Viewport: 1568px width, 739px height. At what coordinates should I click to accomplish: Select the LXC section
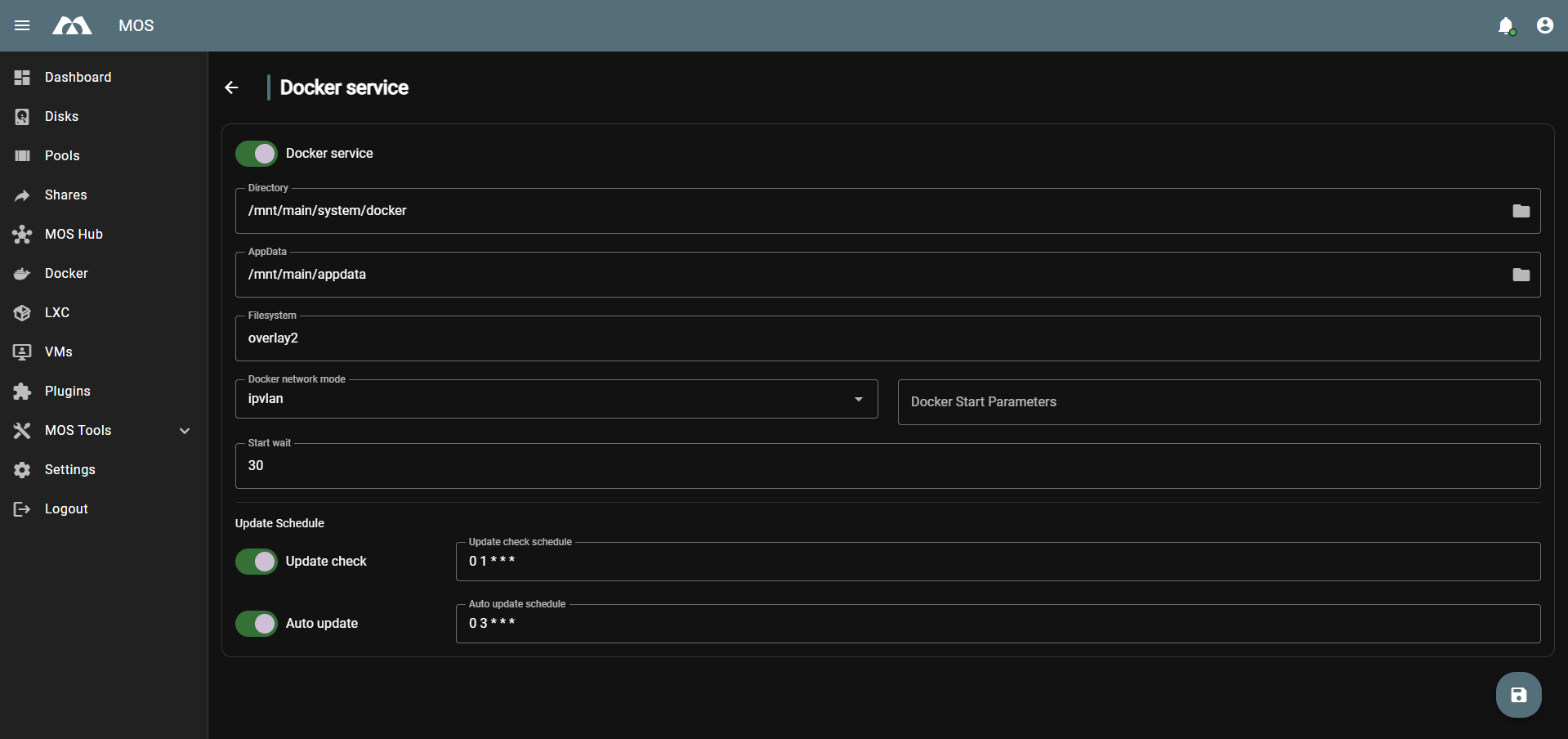(57, 312)
